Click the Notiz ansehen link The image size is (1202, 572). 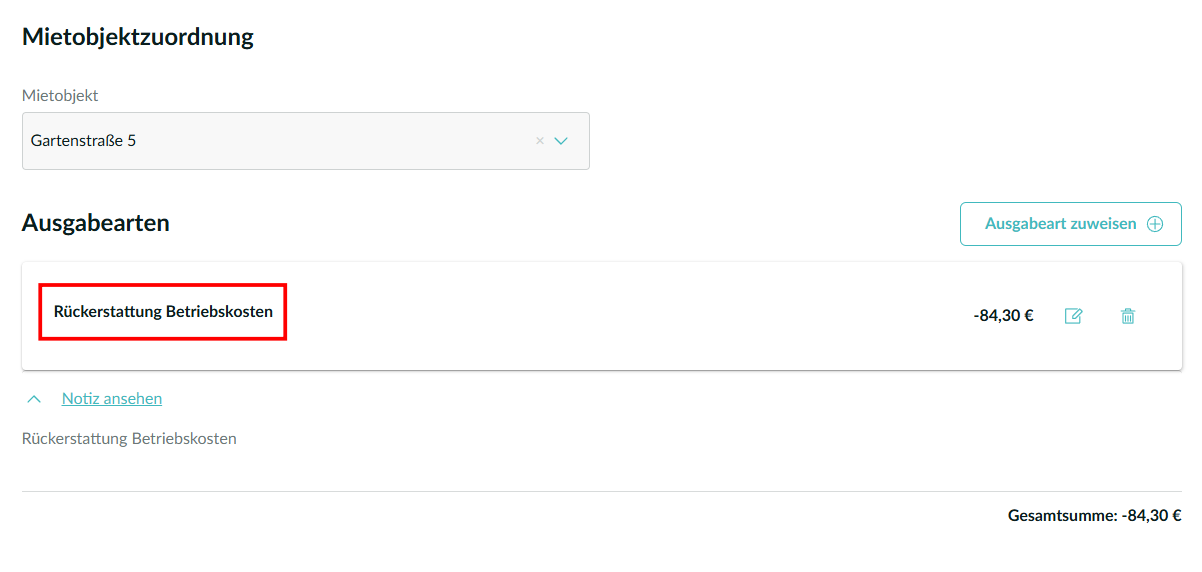[x=112, y=399]
